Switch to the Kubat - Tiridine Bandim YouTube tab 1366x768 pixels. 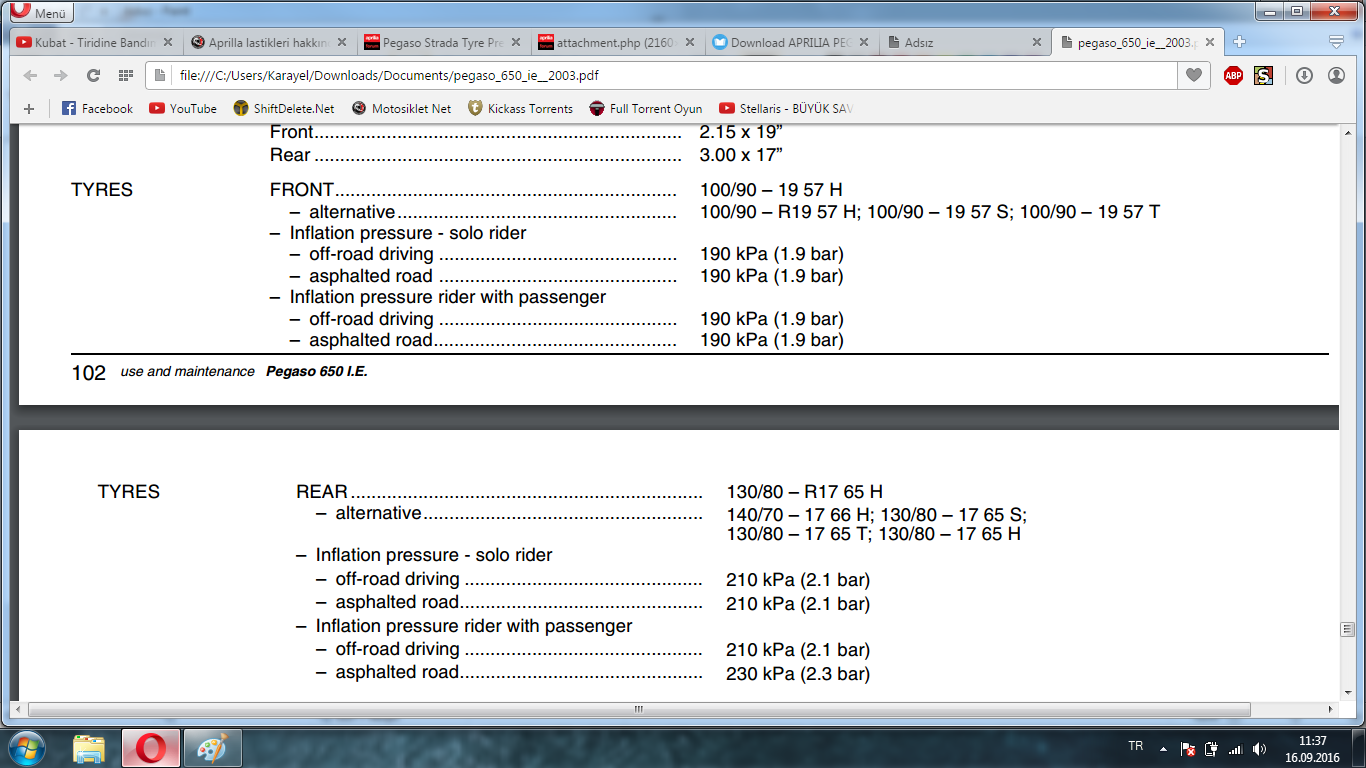point(95,43)
